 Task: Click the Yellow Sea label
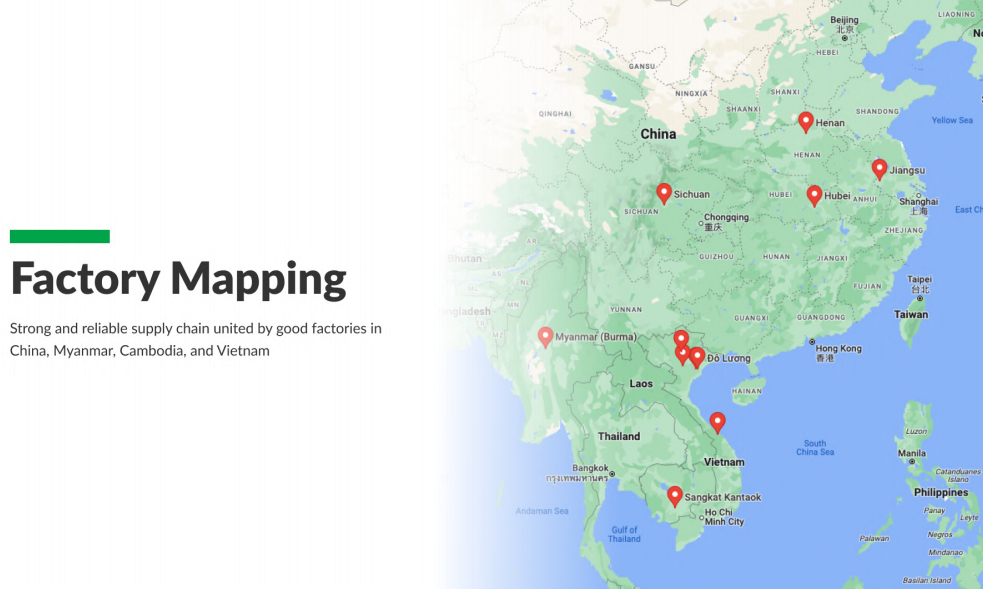[952, 120]
